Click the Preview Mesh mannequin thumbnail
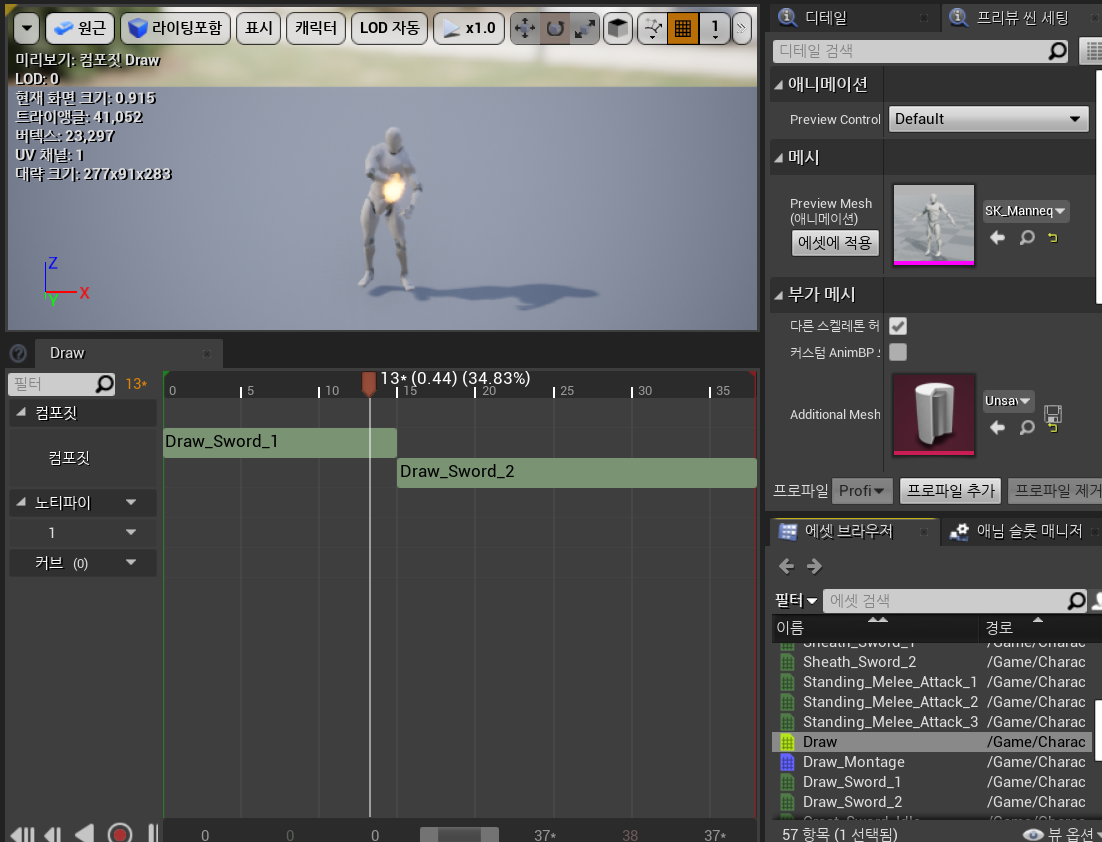This screenshot has height=842, width=1102. [x=934, y=224]
